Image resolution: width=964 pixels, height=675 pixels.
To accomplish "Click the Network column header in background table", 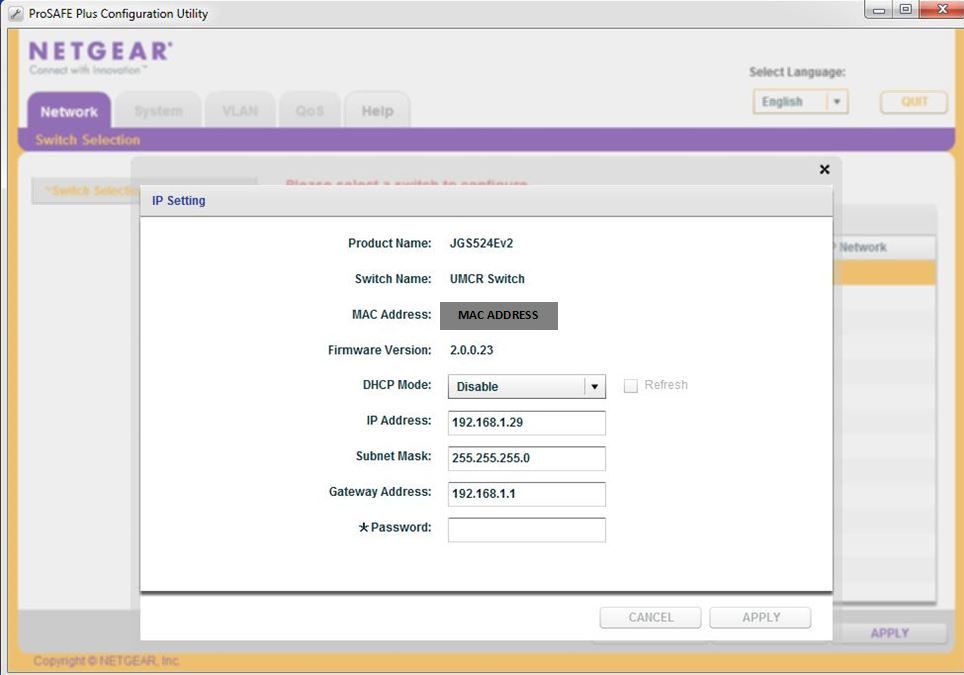I will coord(863,247).
